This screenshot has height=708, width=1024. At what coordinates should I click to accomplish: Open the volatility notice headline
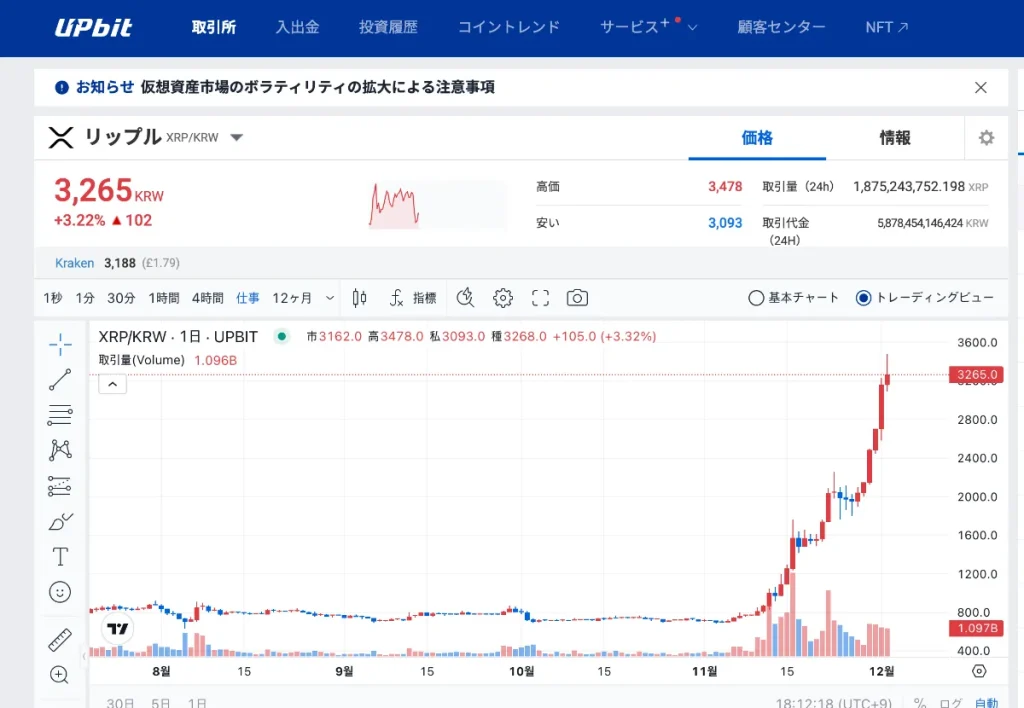pyautogui.click(x=317, y=88)
